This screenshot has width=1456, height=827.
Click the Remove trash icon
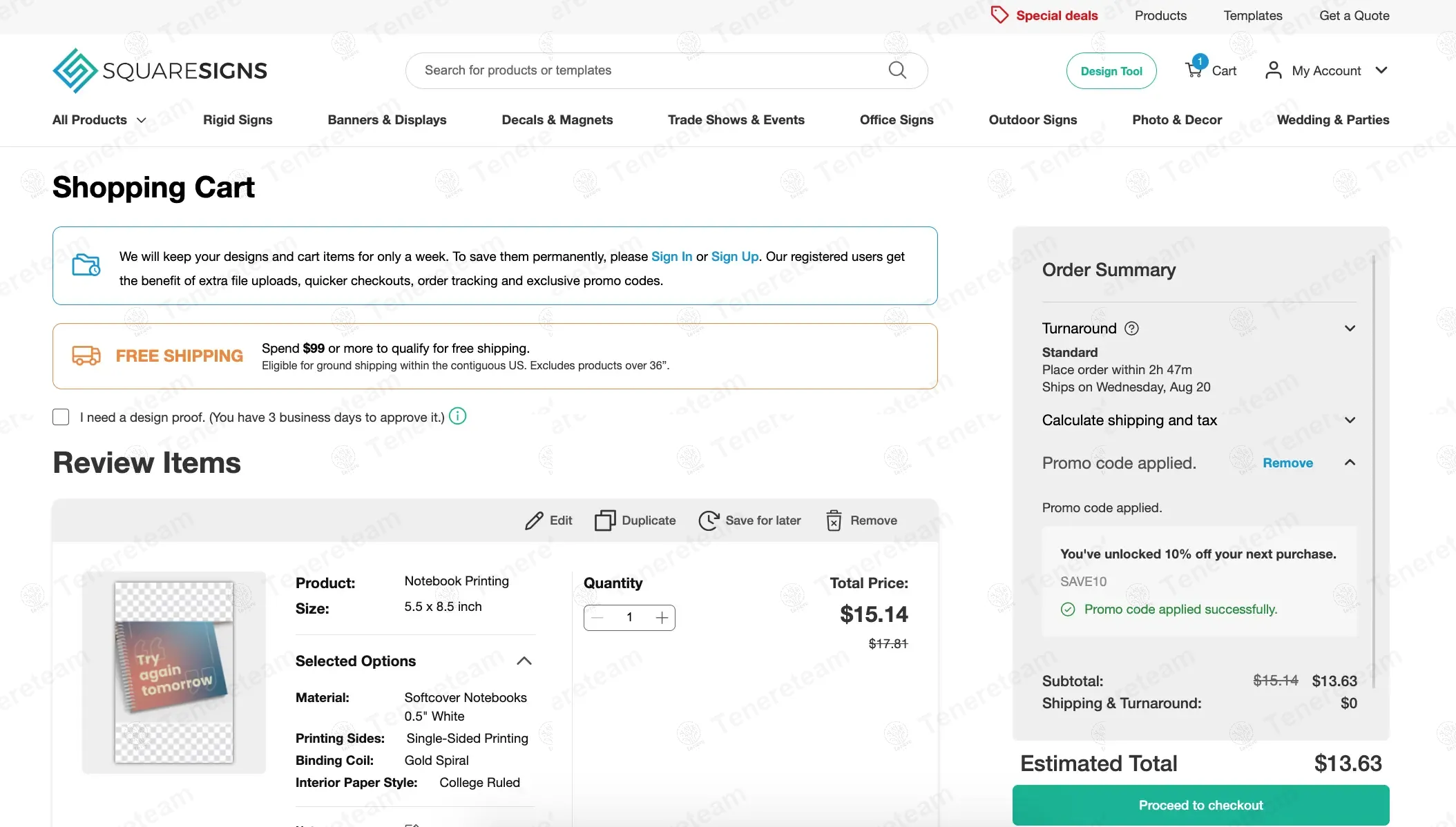click(x=834, y=520)
